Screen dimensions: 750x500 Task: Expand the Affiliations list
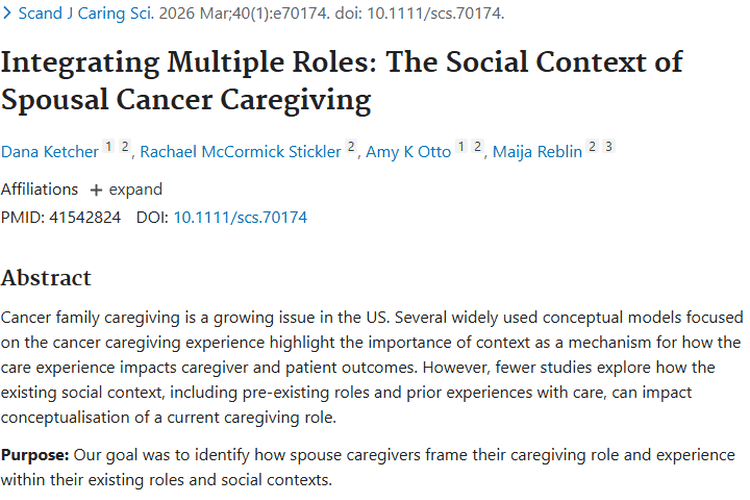(x=125, y=189)
